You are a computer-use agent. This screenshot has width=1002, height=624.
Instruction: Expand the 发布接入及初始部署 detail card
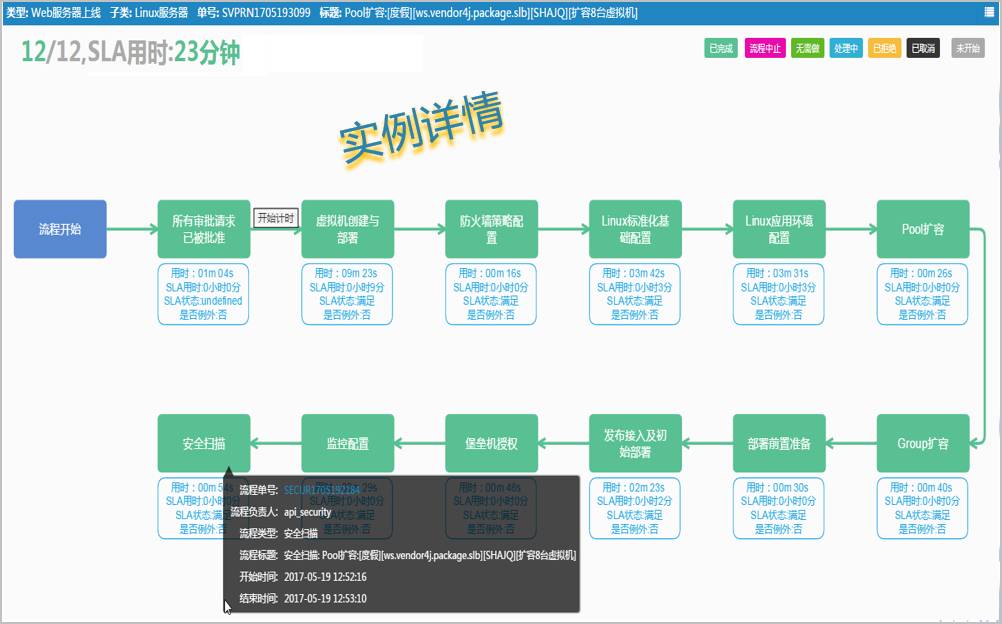(635, 510)
